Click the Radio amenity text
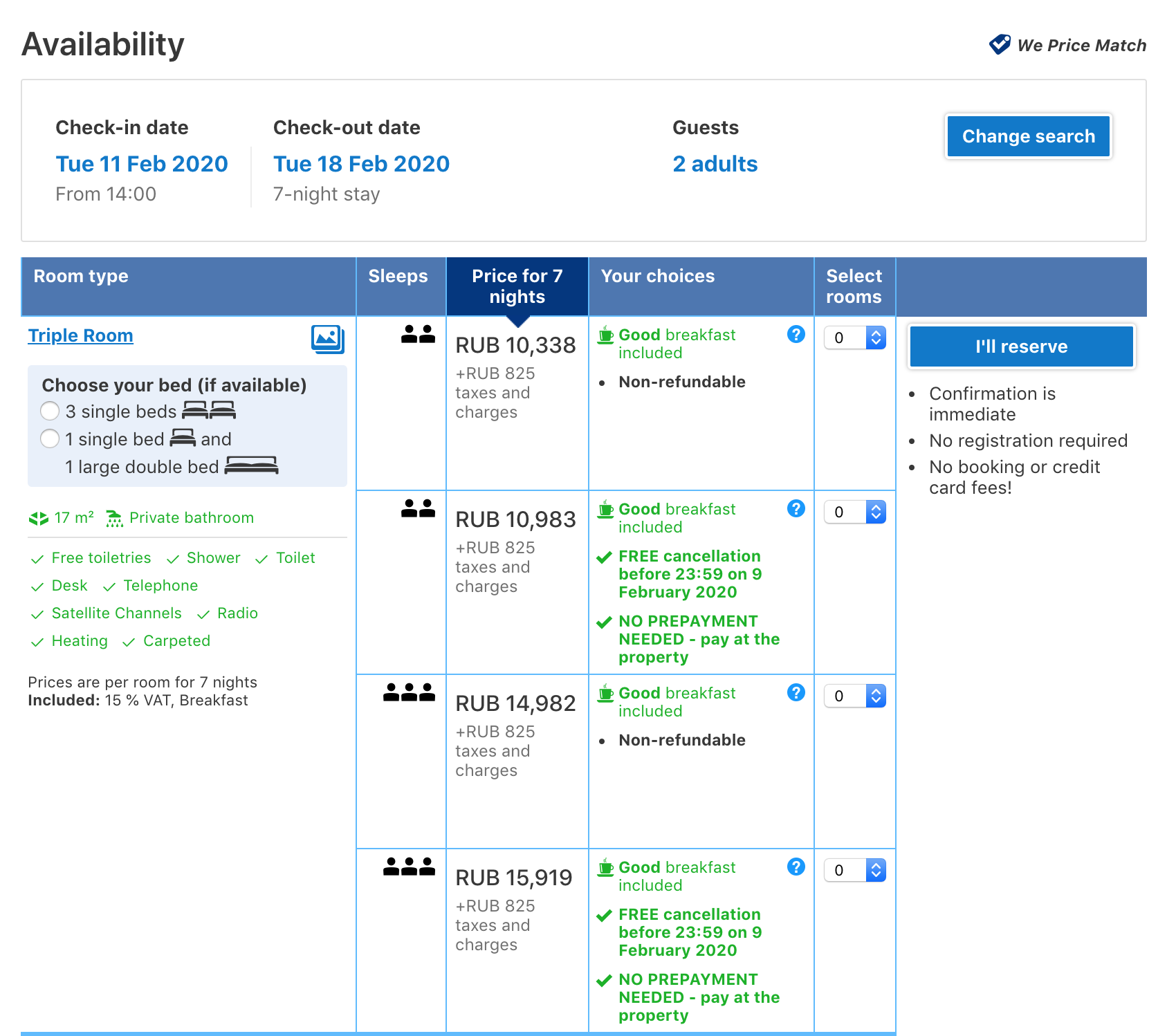The height and width of the screenshot is (1036, 1176). [237, 613]
